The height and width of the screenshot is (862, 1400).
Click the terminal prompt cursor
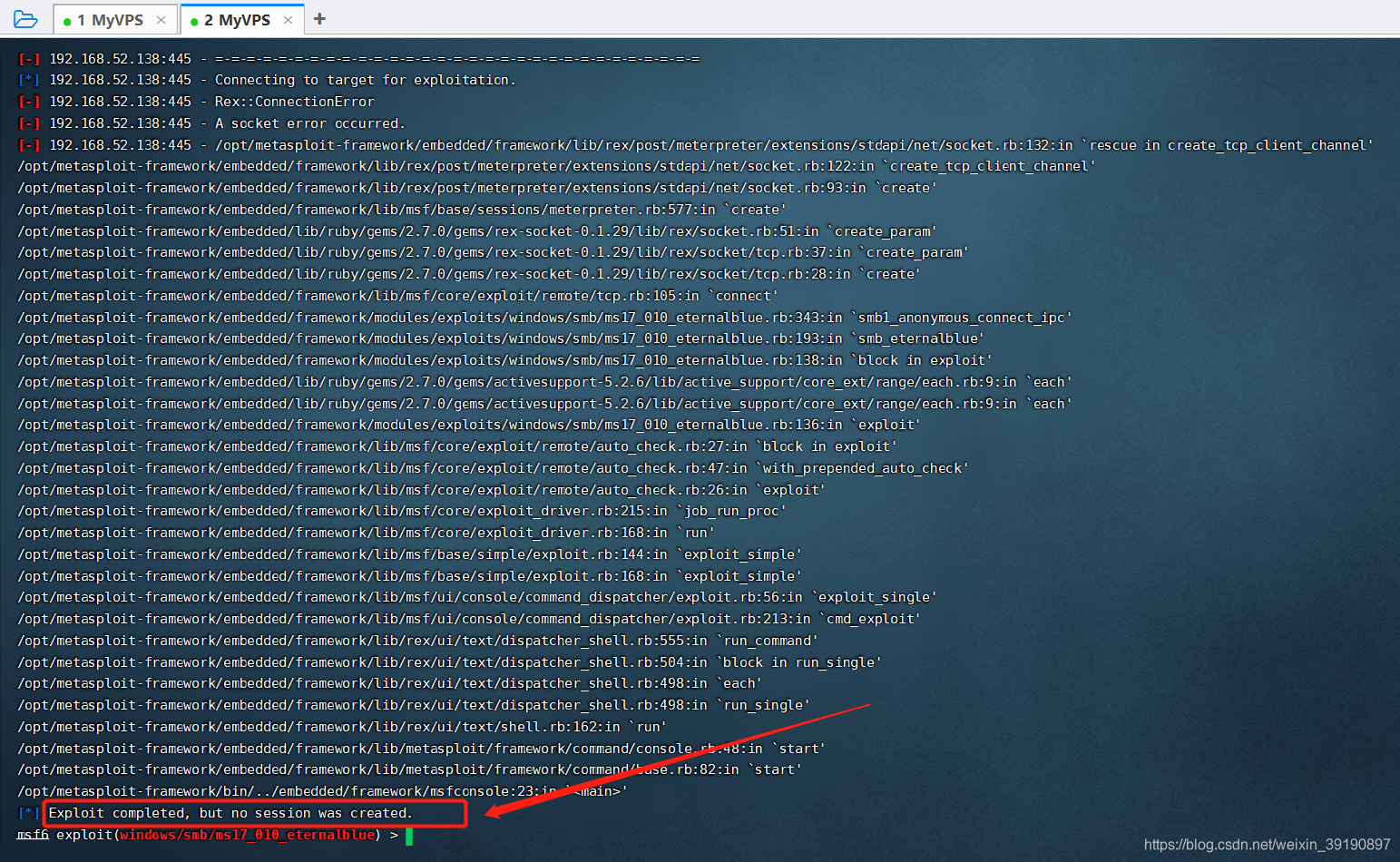[409, 836]
